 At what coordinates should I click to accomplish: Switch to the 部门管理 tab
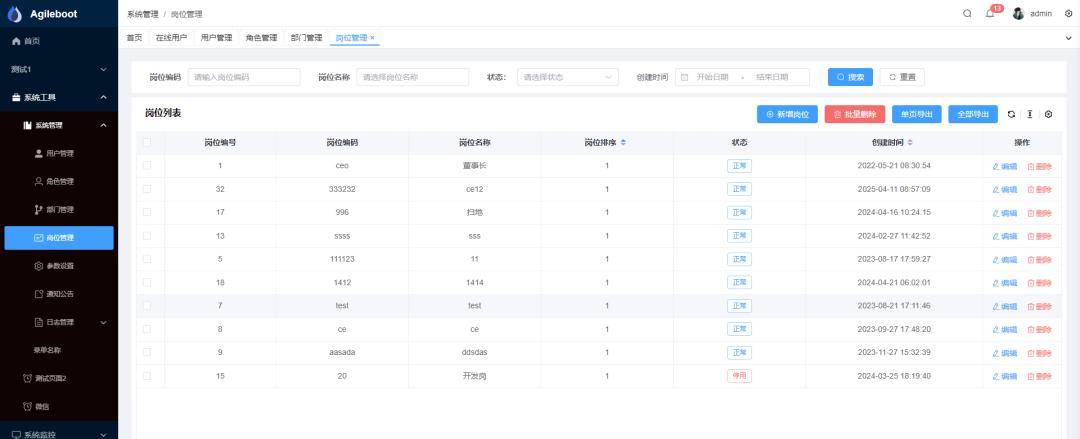tap(307, 38)
